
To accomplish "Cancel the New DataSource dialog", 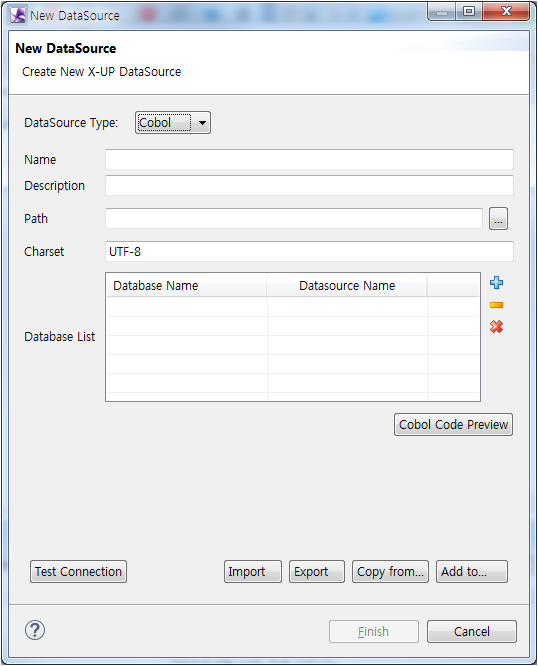I will pyautogui.click(x=472, y=632).
